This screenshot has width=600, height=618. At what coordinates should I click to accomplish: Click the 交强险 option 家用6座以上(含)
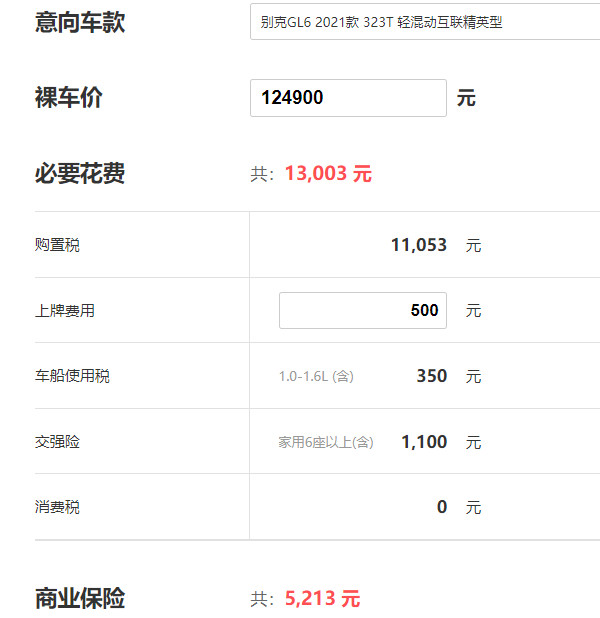coord(326,442)
